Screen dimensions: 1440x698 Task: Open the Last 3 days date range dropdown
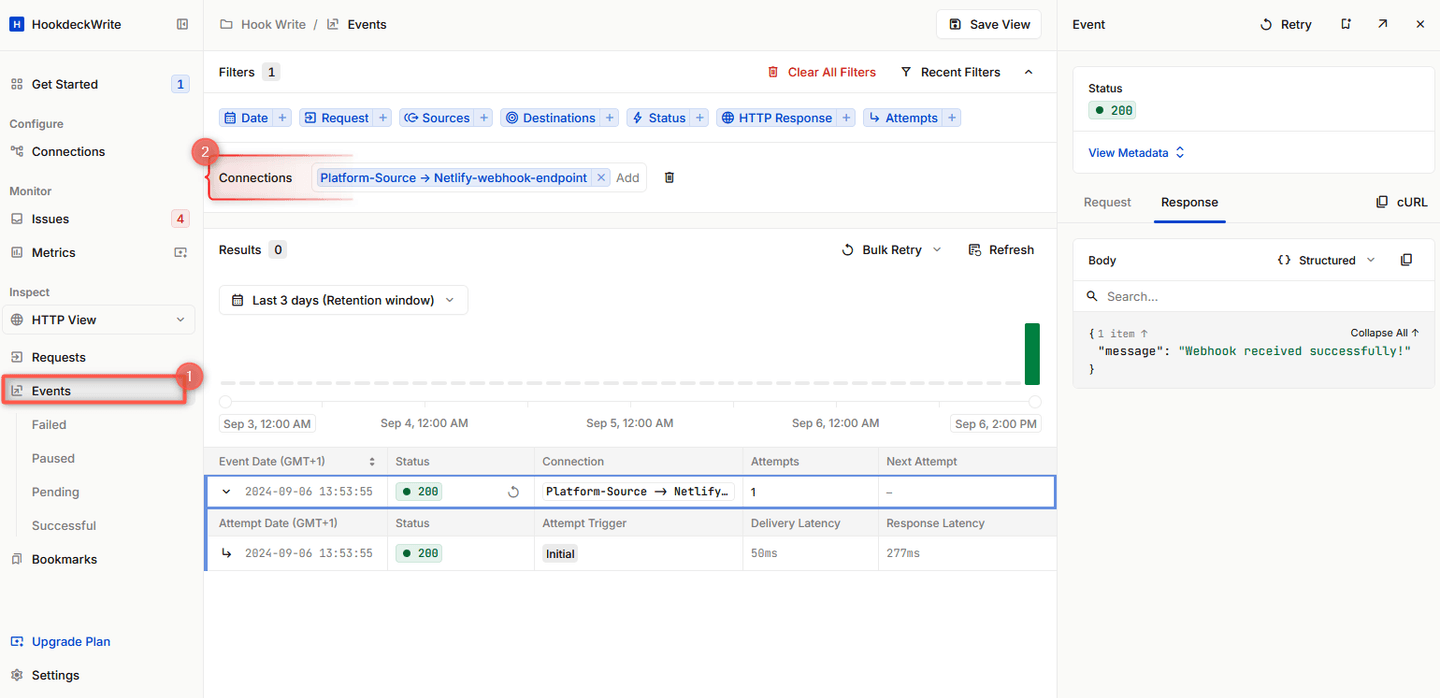343,300
